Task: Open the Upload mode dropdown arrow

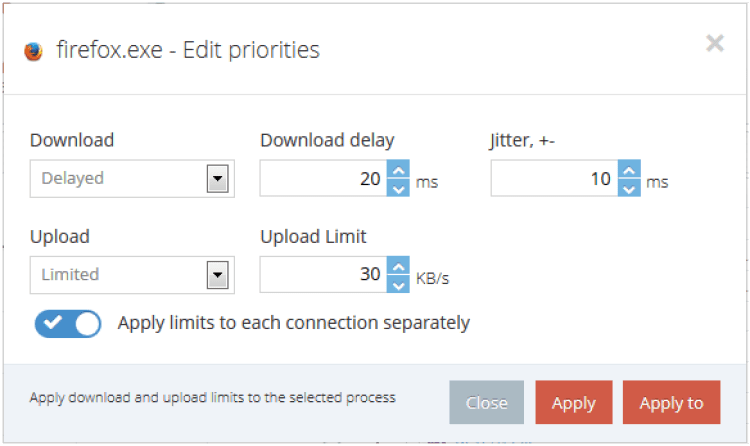Action: (x=217, y=275)
